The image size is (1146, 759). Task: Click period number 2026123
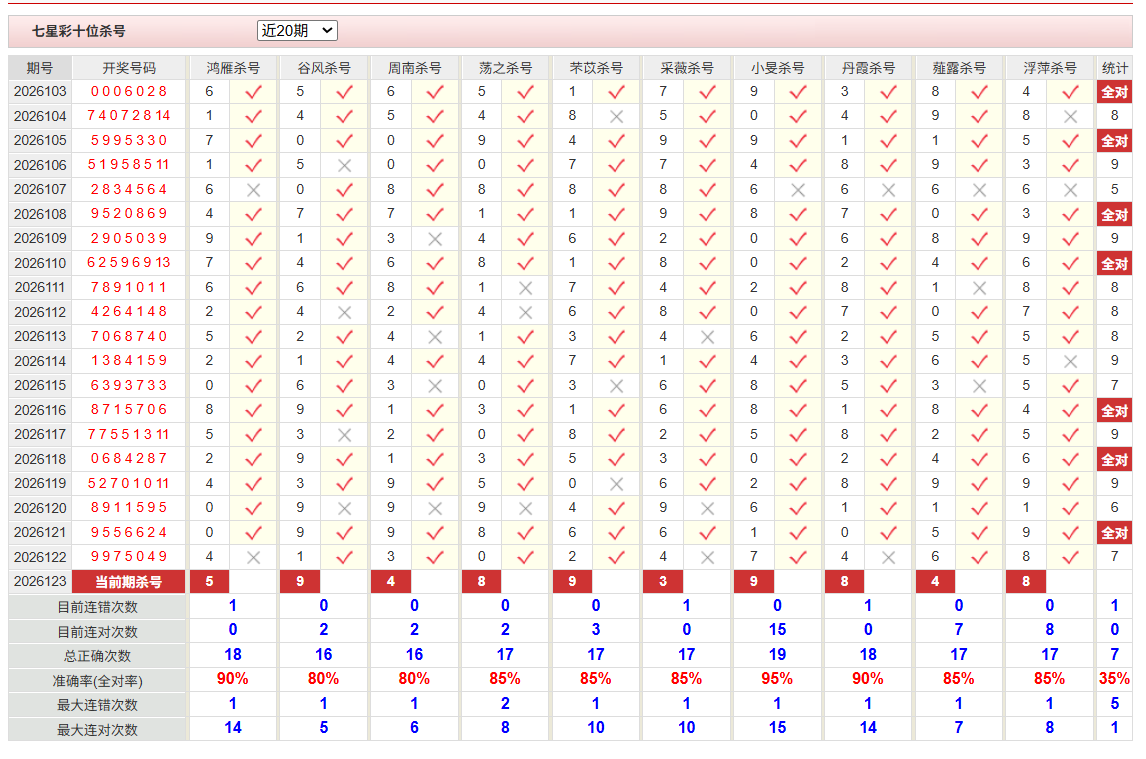[40, 581]
